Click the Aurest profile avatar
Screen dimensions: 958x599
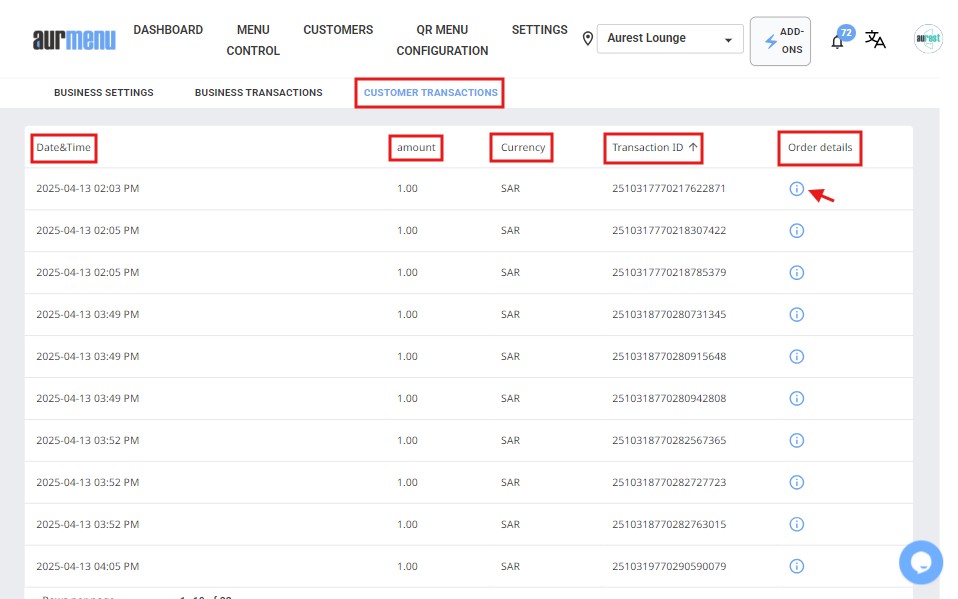[x=928, y=39]
